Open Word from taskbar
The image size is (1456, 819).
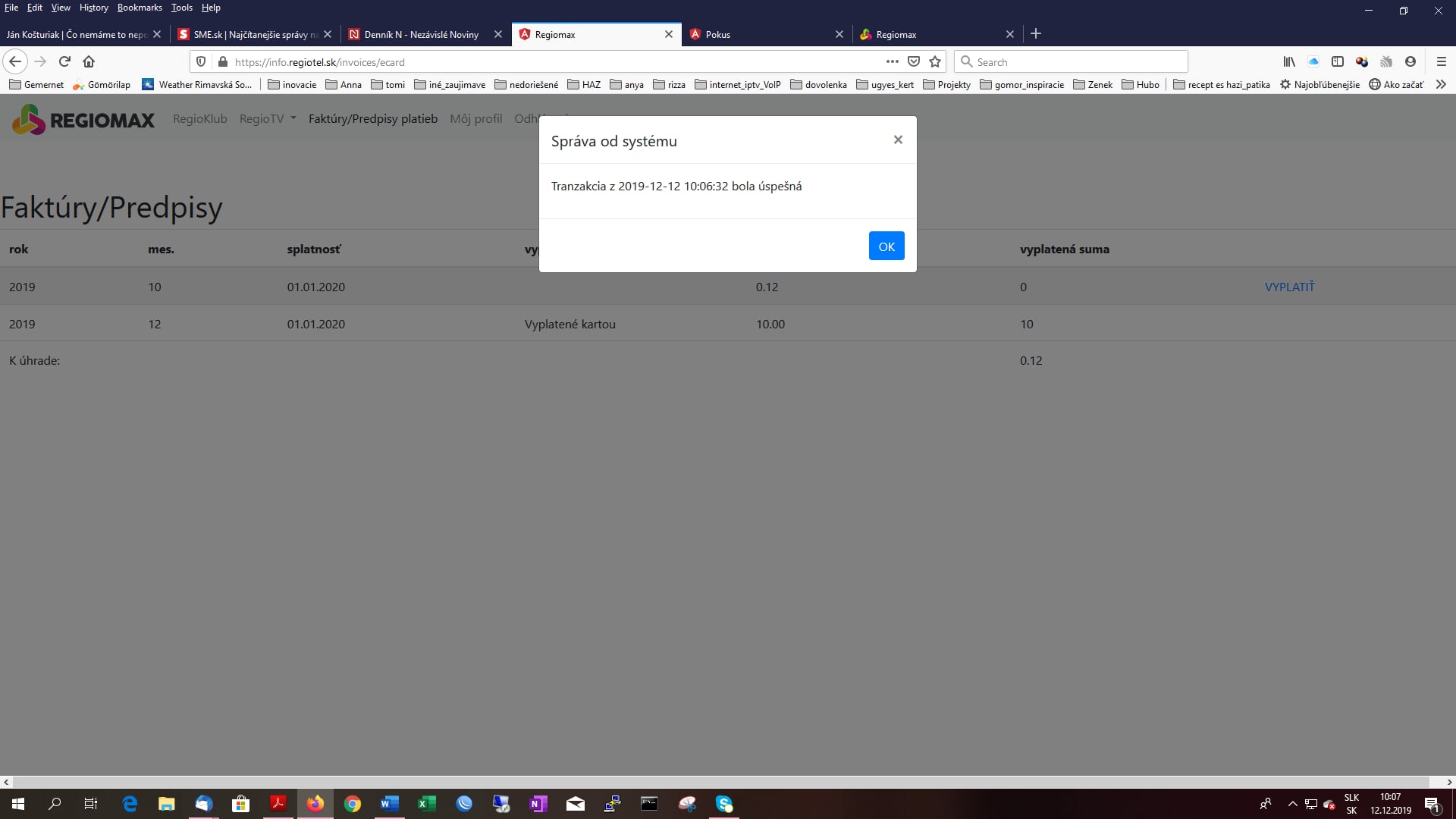(390, 804)
